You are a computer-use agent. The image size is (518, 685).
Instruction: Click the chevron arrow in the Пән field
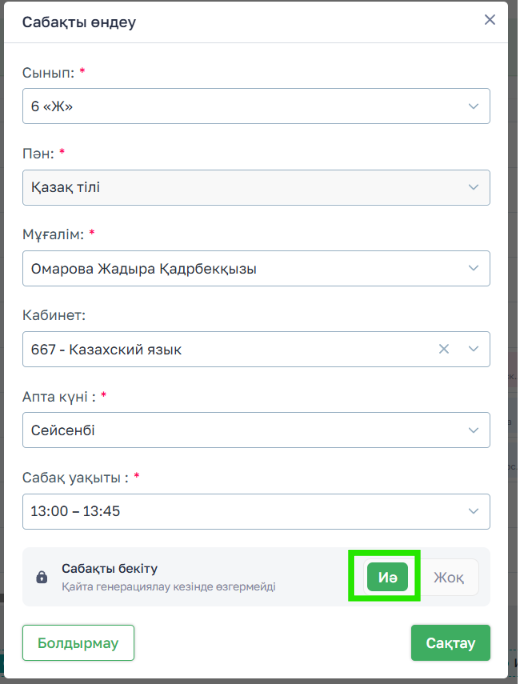(473, 187)
